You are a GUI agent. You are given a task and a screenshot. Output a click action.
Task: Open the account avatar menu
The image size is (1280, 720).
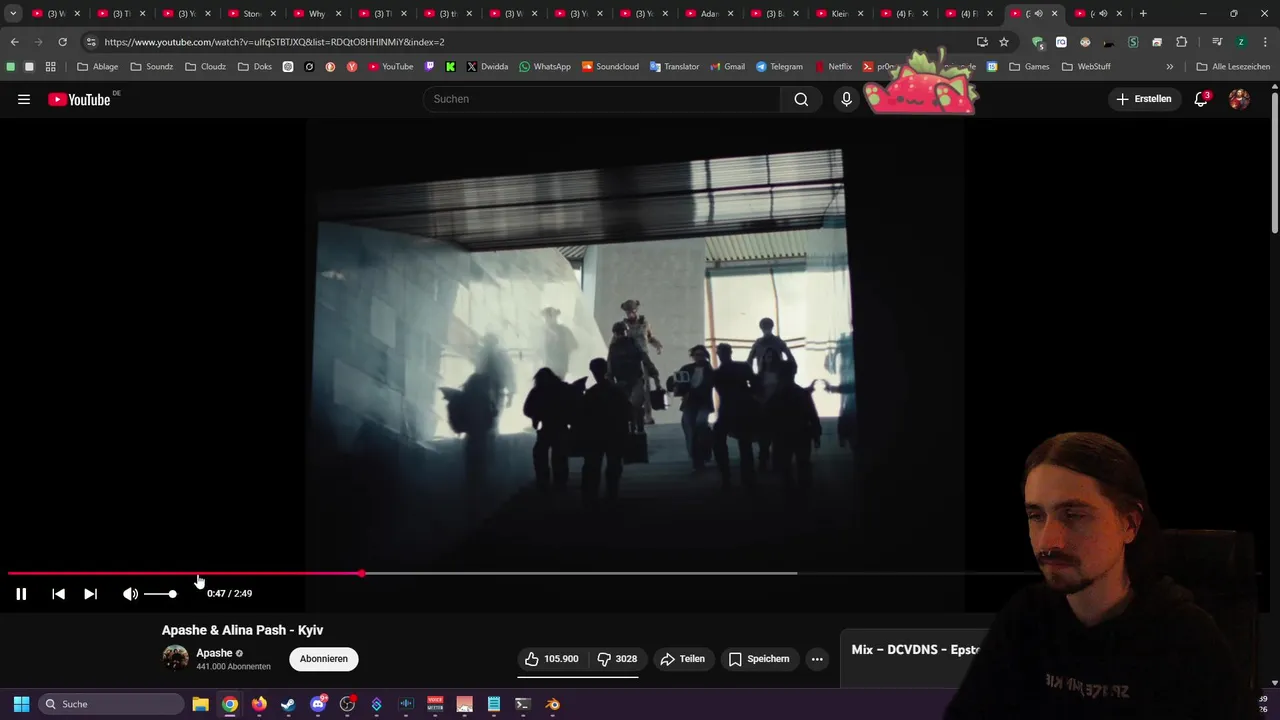(1239, 99)
